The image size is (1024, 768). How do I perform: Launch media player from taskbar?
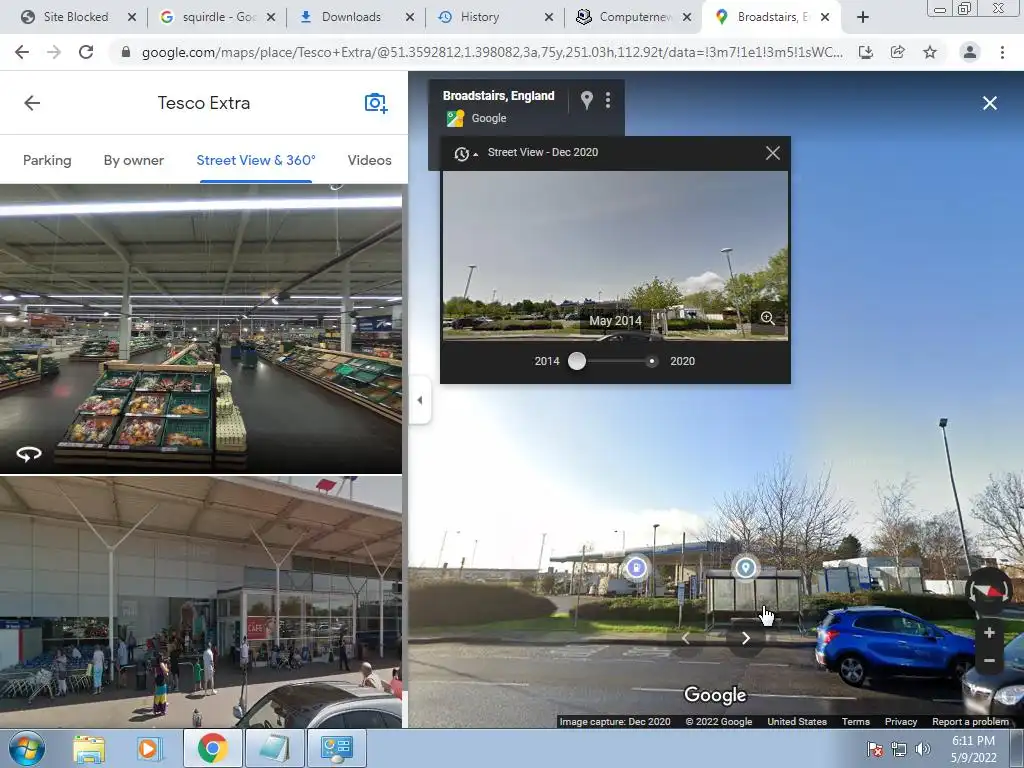point(148,748)
